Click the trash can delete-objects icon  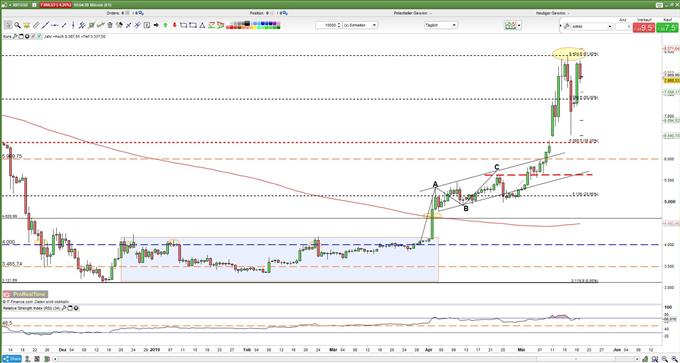click(110, 25)
